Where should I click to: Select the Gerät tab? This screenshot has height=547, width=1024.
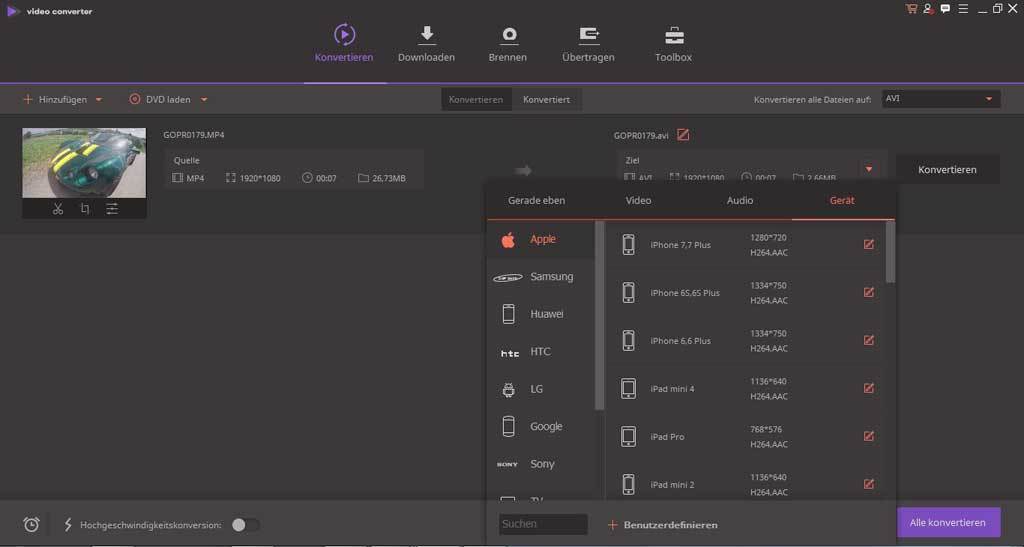pyautogui.click(x=842, y=201)
